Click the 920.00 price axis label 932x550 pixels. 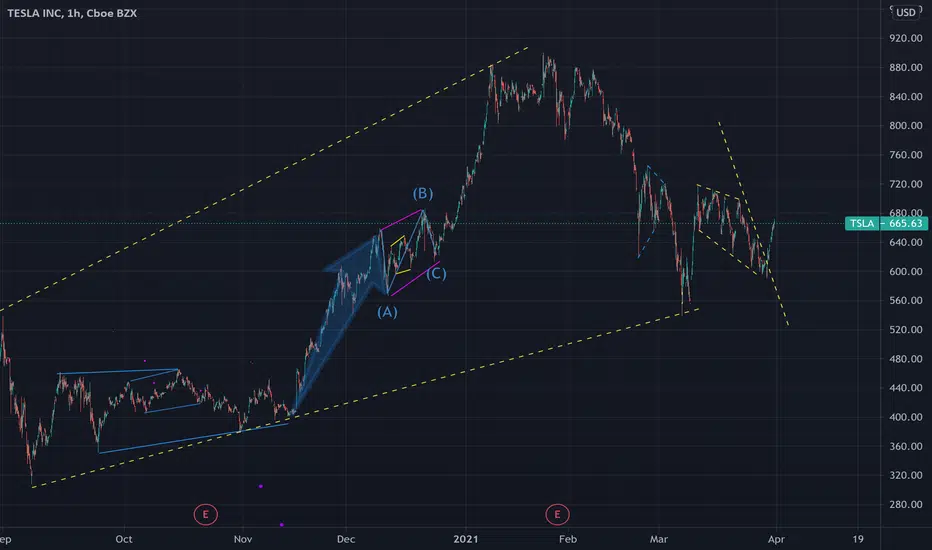905,38
